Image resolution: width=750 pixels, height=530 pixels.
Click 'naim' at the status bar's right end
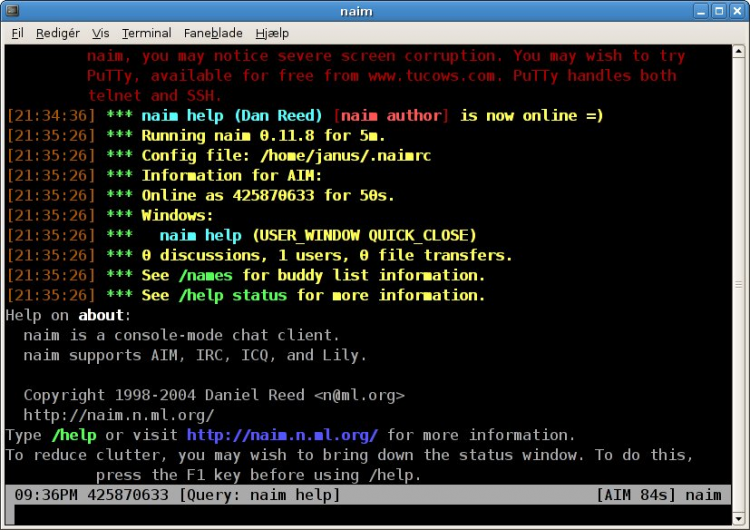click(703, 495)
